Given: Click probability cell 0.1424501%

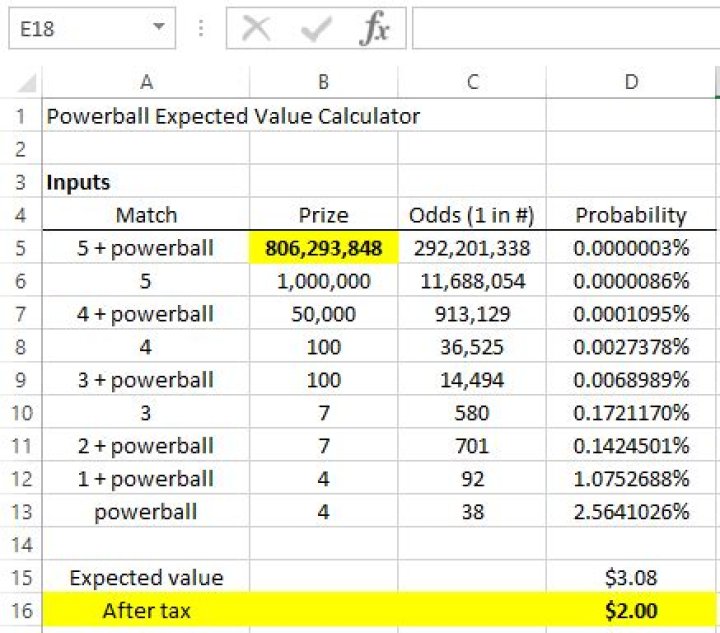Looking at the screenshot, I should click(x=631, y=446).
